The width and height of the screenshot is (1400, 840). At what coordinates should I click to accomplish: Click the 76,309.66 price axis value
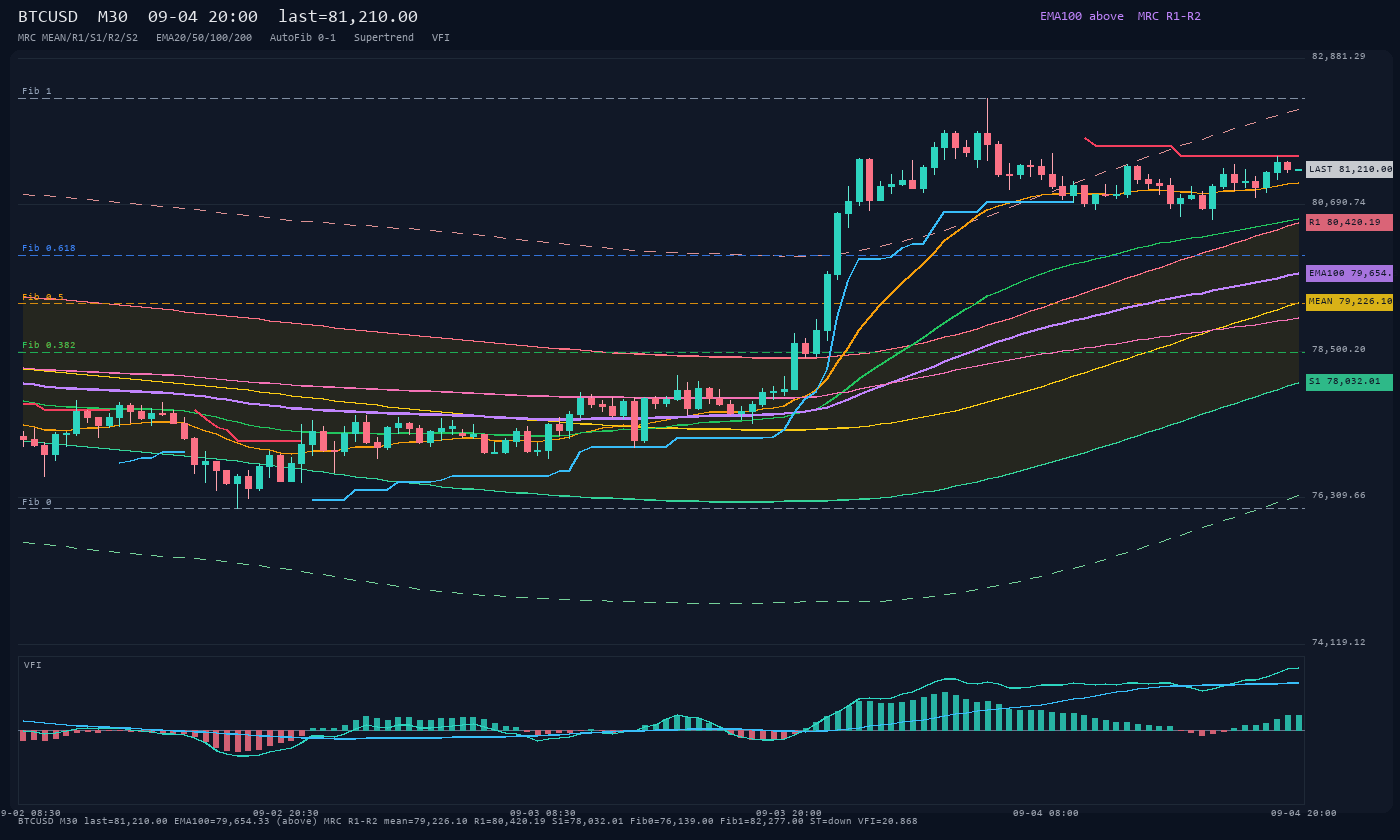[1338, 496]
